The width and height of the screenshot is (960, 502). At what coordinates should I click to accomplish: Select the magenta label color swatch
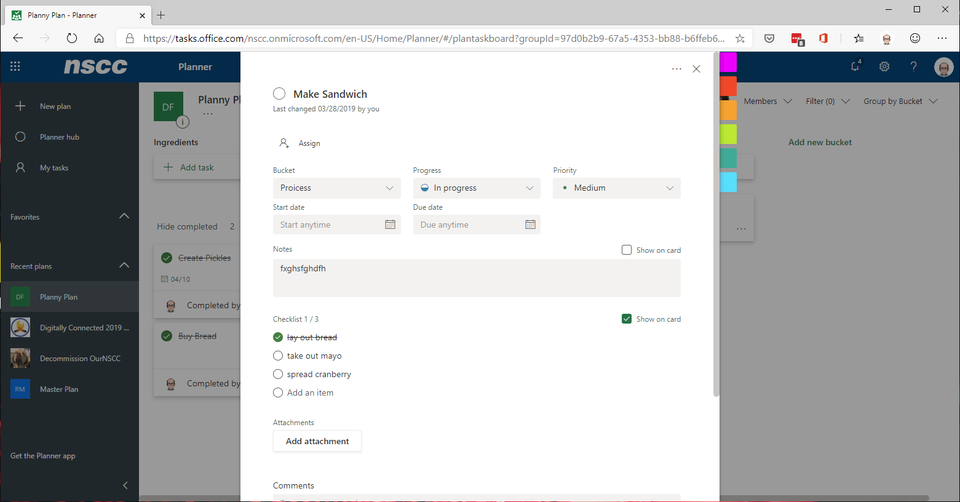point(728,62)
